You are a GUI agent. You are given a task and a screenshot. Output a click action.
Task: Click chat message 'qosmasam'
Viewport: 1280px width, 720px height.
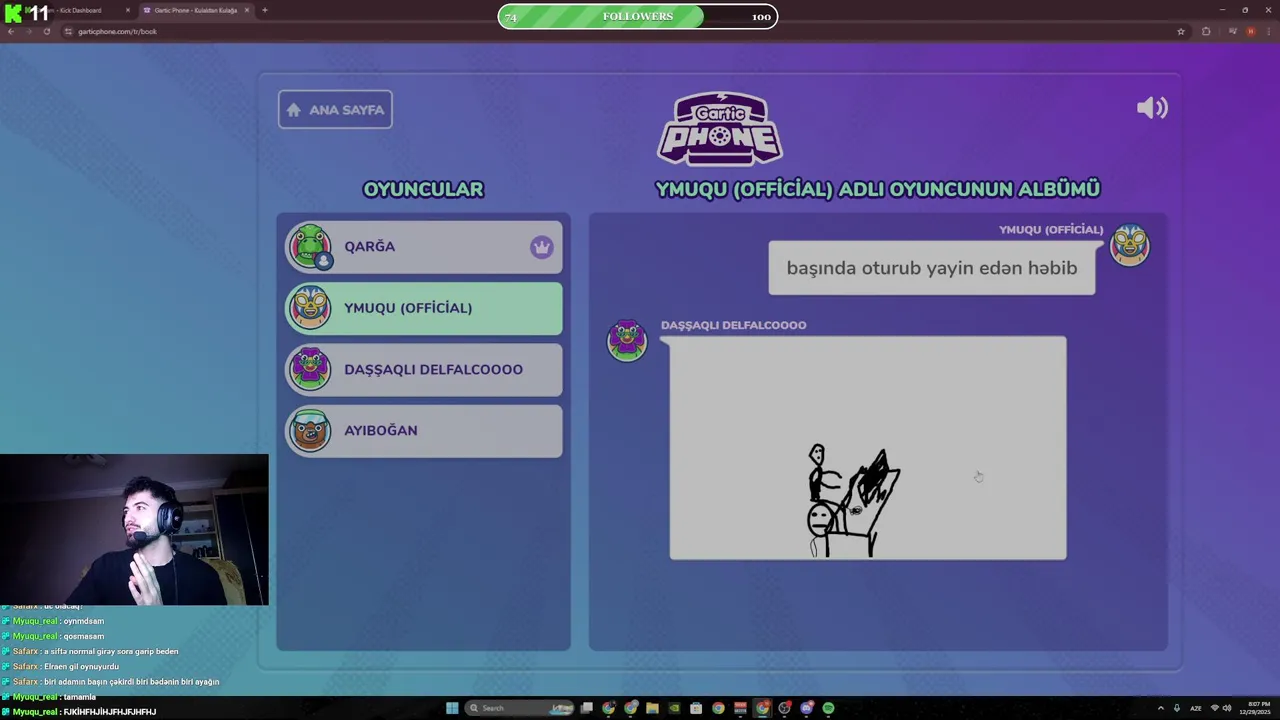tap(84, 636)
